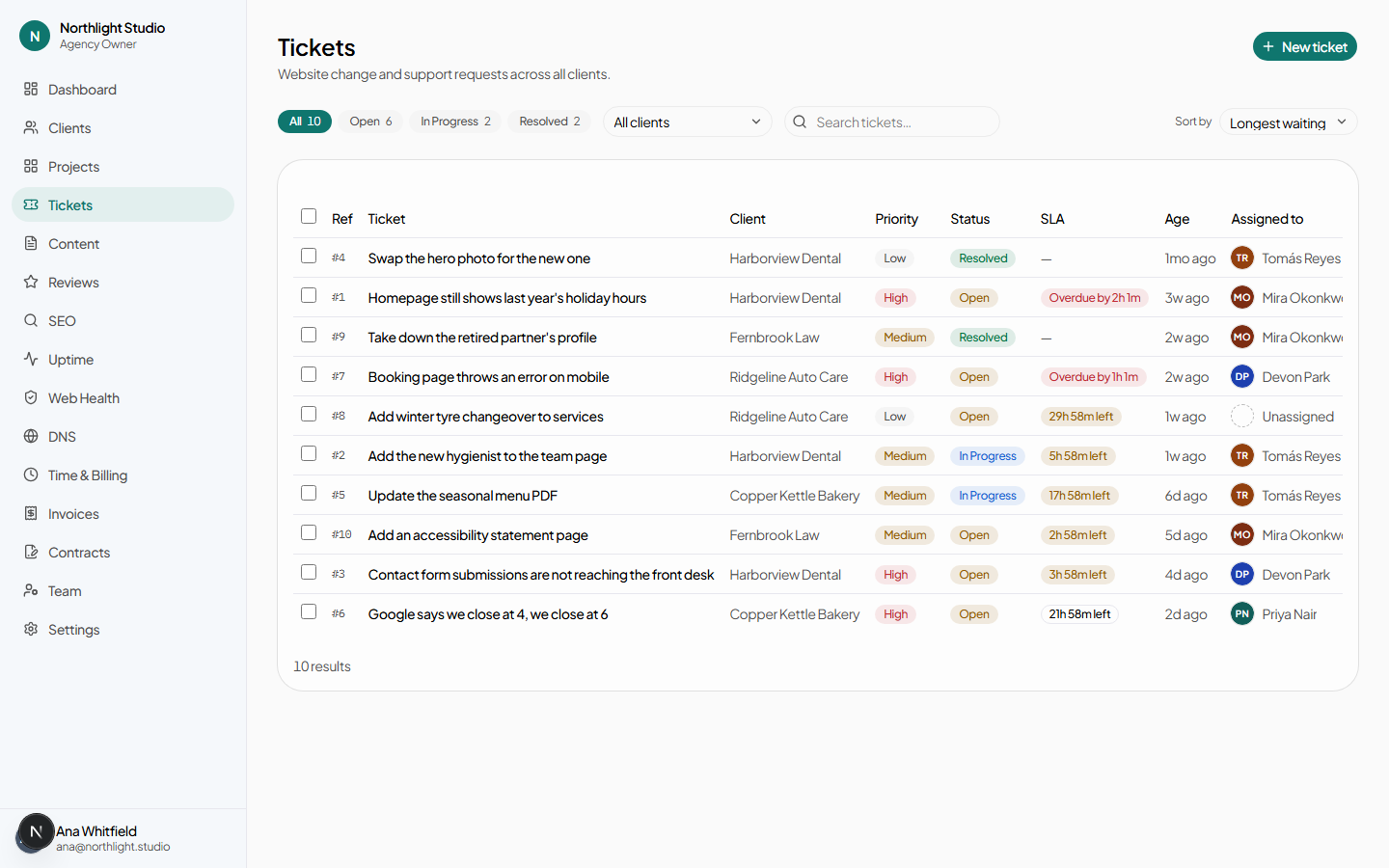Click the SLA column header
The image size is (1389, 868).
click(1052, 219)
